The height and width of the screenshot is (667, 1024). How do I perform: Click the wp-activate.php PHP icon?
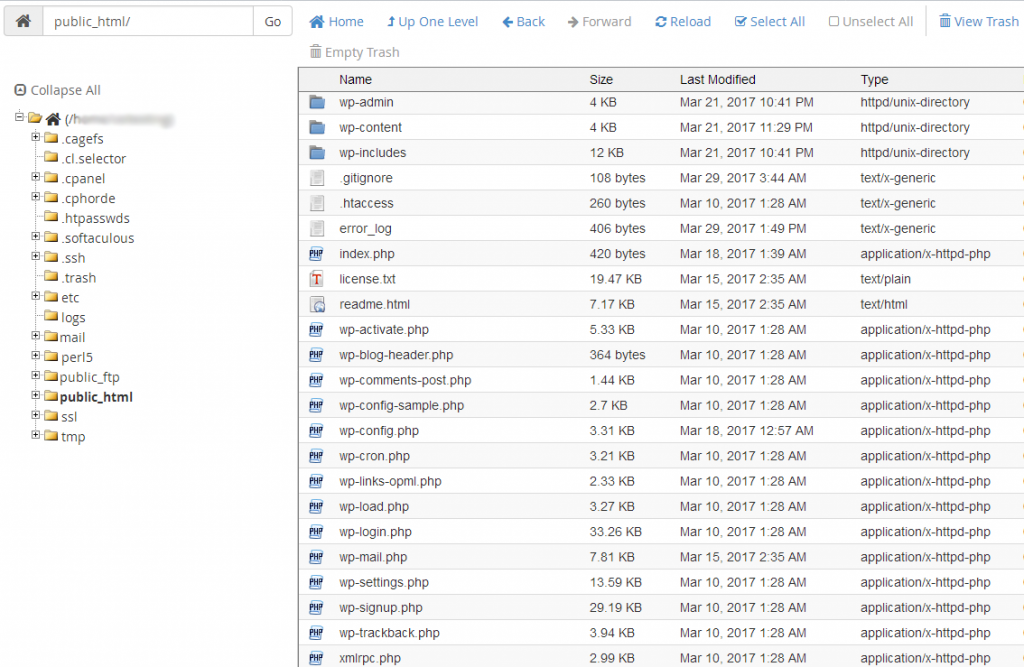[x=316, y=330]
